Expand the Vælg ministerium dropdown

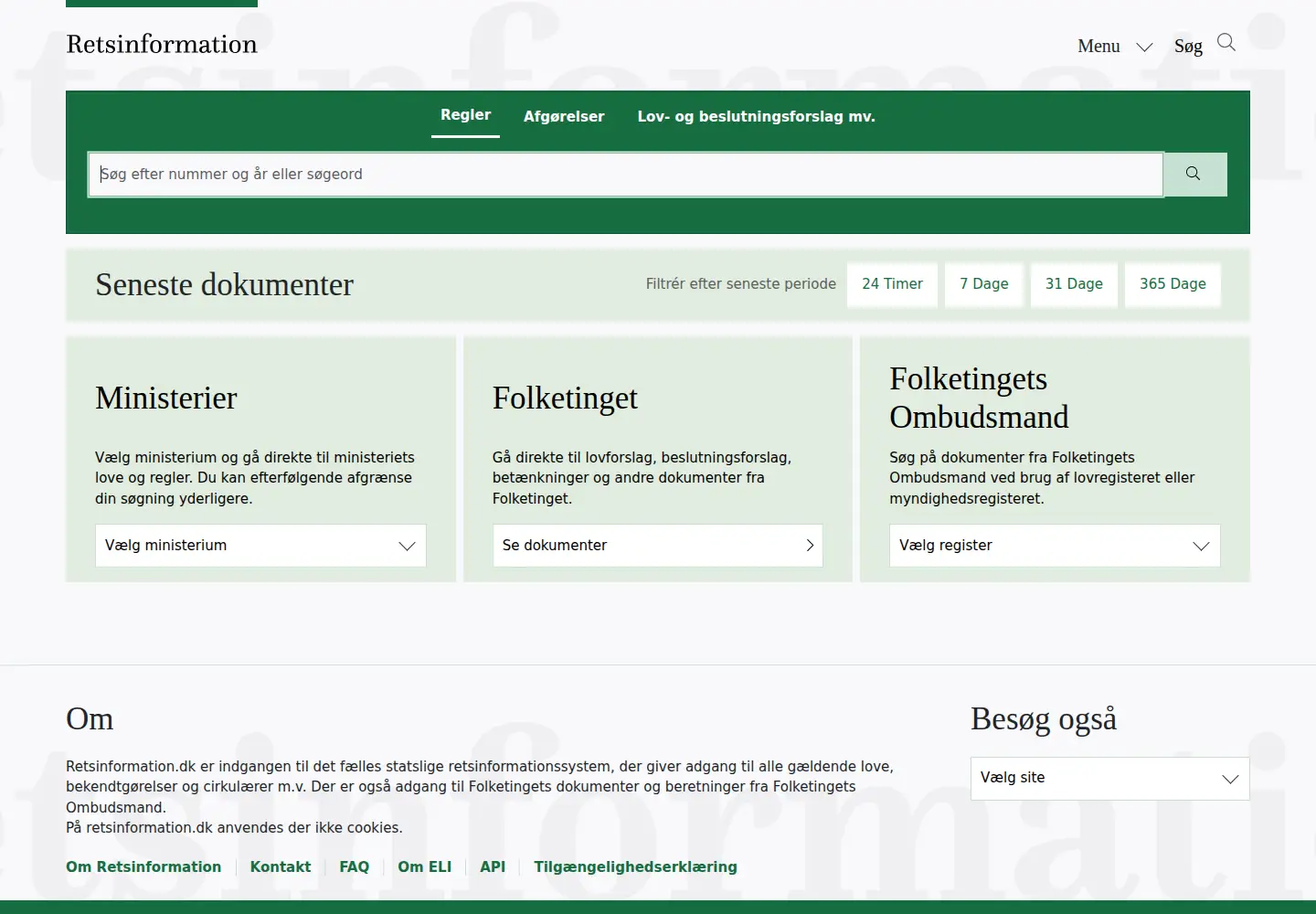click(260, 546)
